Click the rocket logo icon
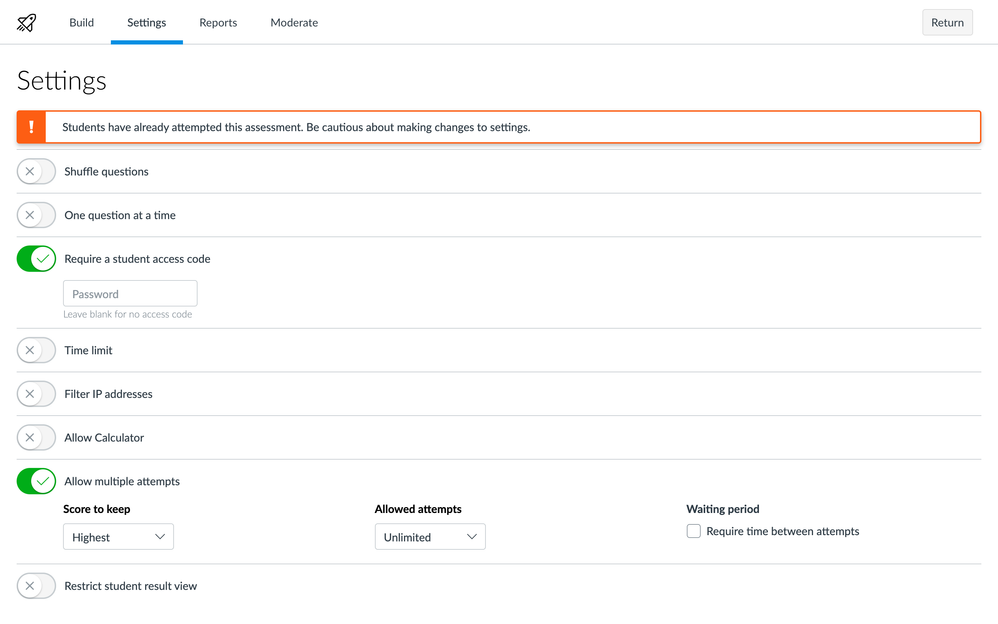 pyautogui.click(x=27, y=23)
